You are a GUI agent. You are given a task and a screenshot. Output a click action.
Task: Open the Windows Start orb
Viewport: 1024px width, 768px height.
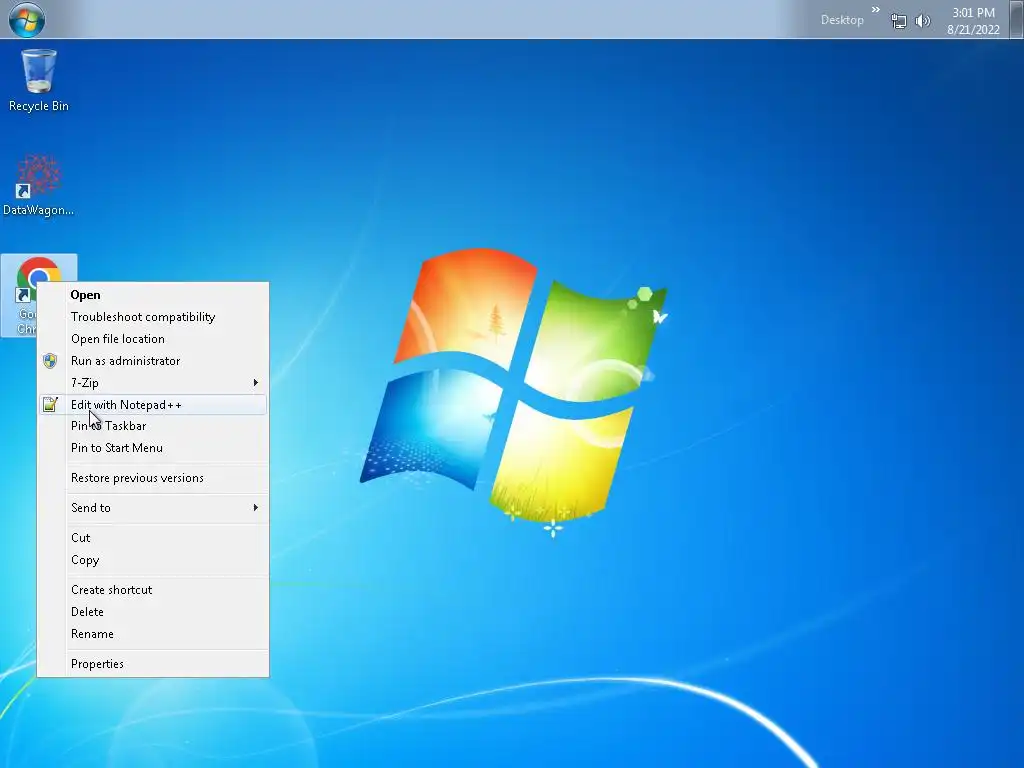[x=27, y=19]
